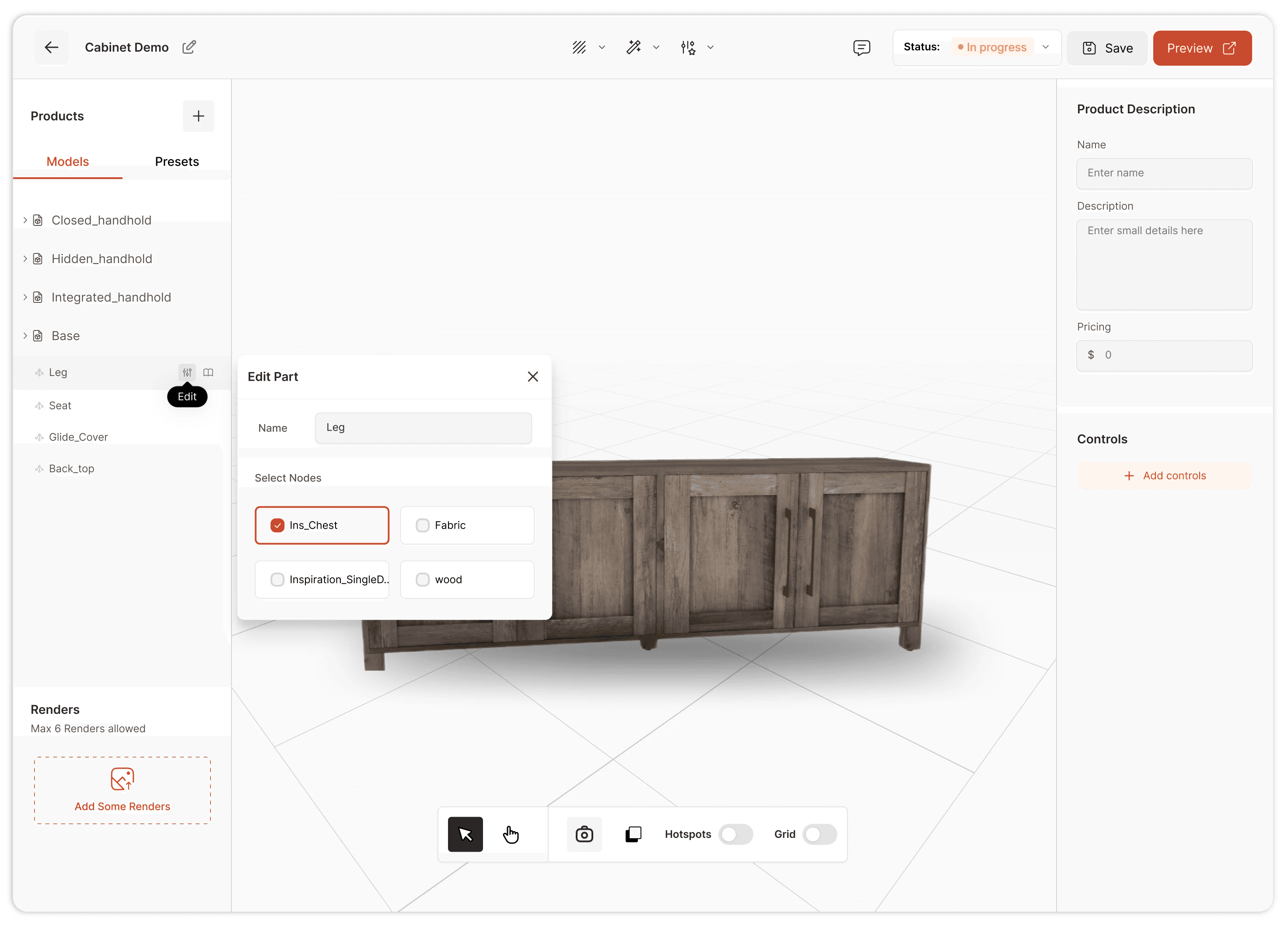The image size is (1288, 927).
Task: Select the pointer arrow tool
Action: 465,834
